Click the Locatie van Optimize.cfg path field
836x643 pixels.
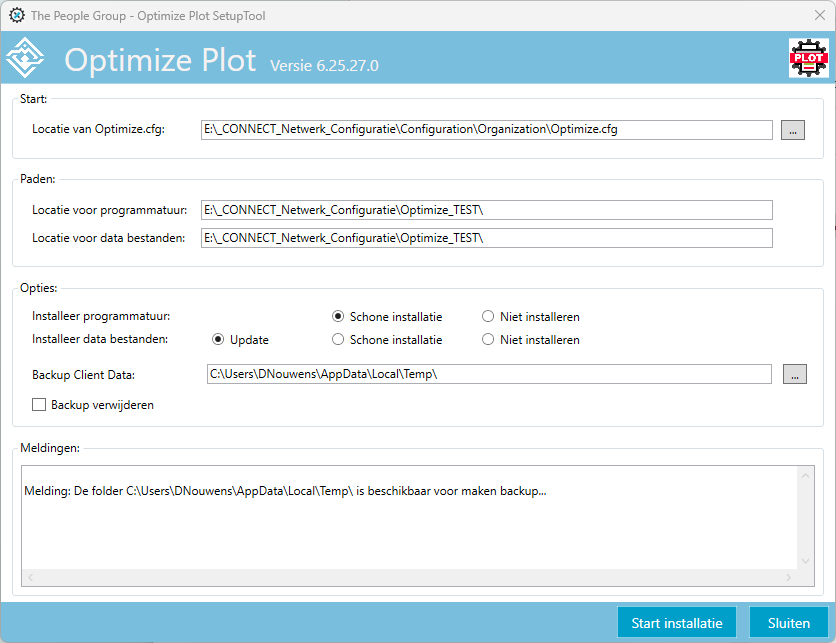point(486,130)
